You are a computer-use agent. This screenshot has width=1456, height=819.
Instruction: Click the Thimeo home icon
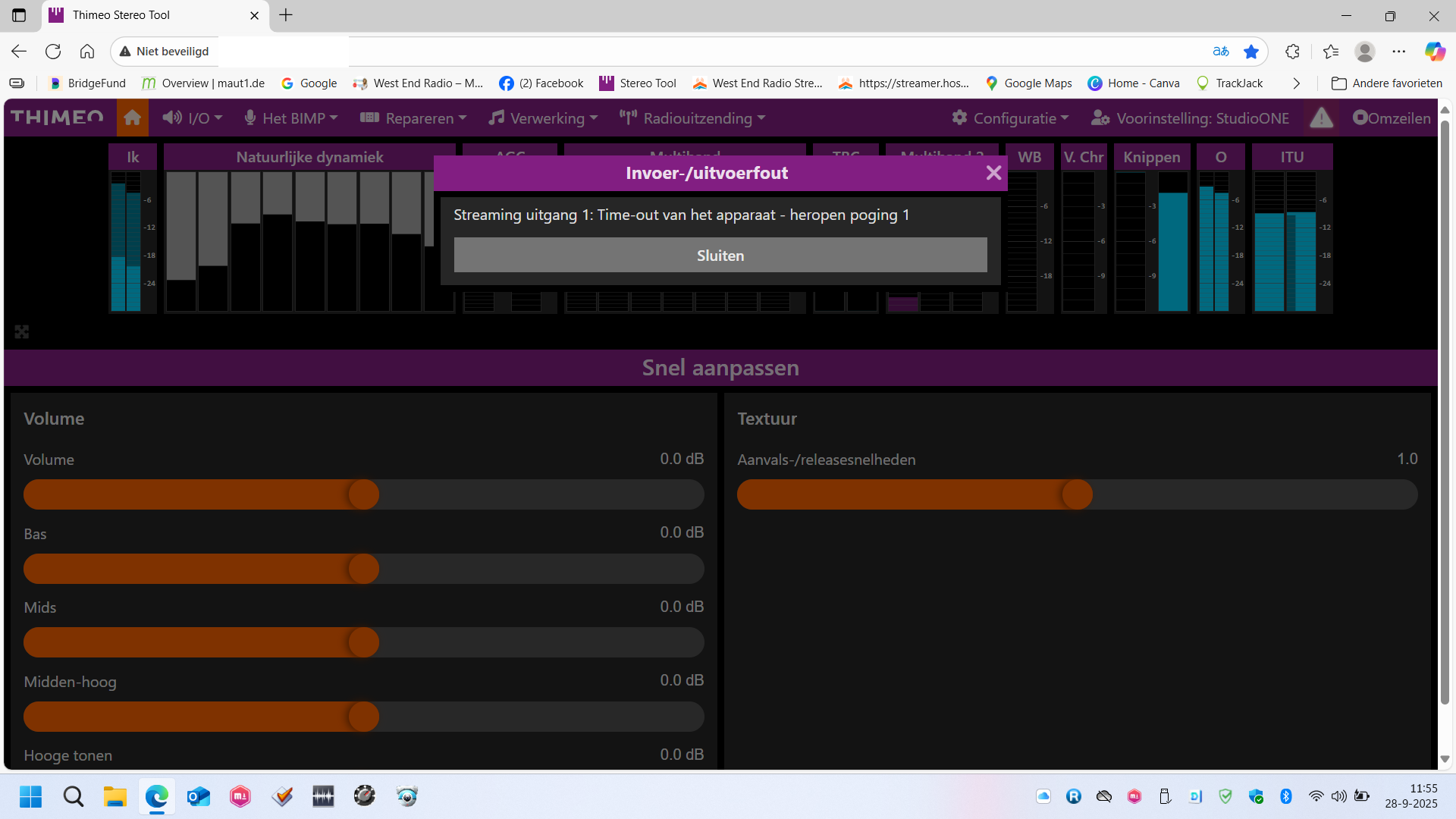coord(133,118)
